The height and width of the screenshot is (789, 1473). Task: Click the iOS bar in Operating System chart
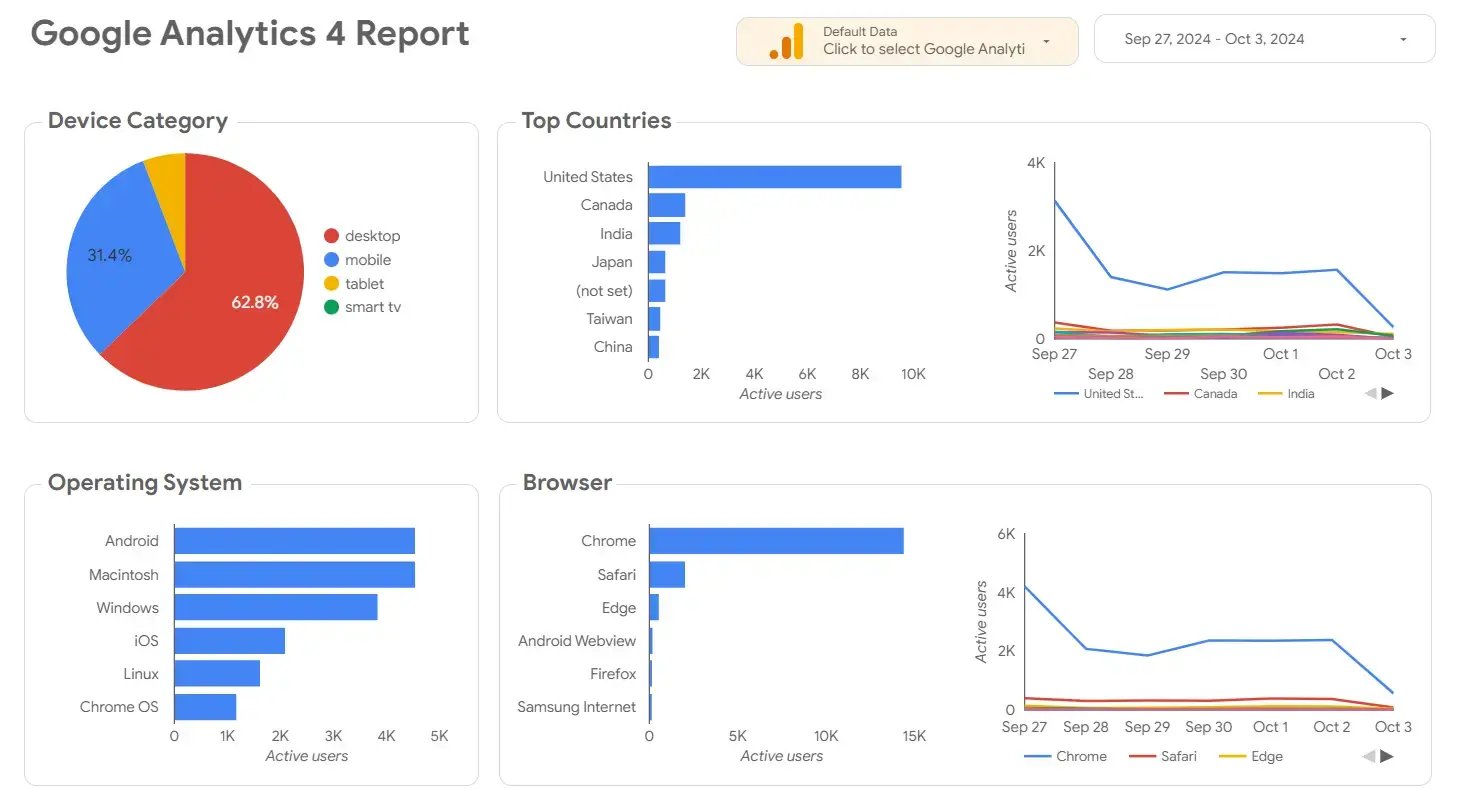[x=230, y=640]
